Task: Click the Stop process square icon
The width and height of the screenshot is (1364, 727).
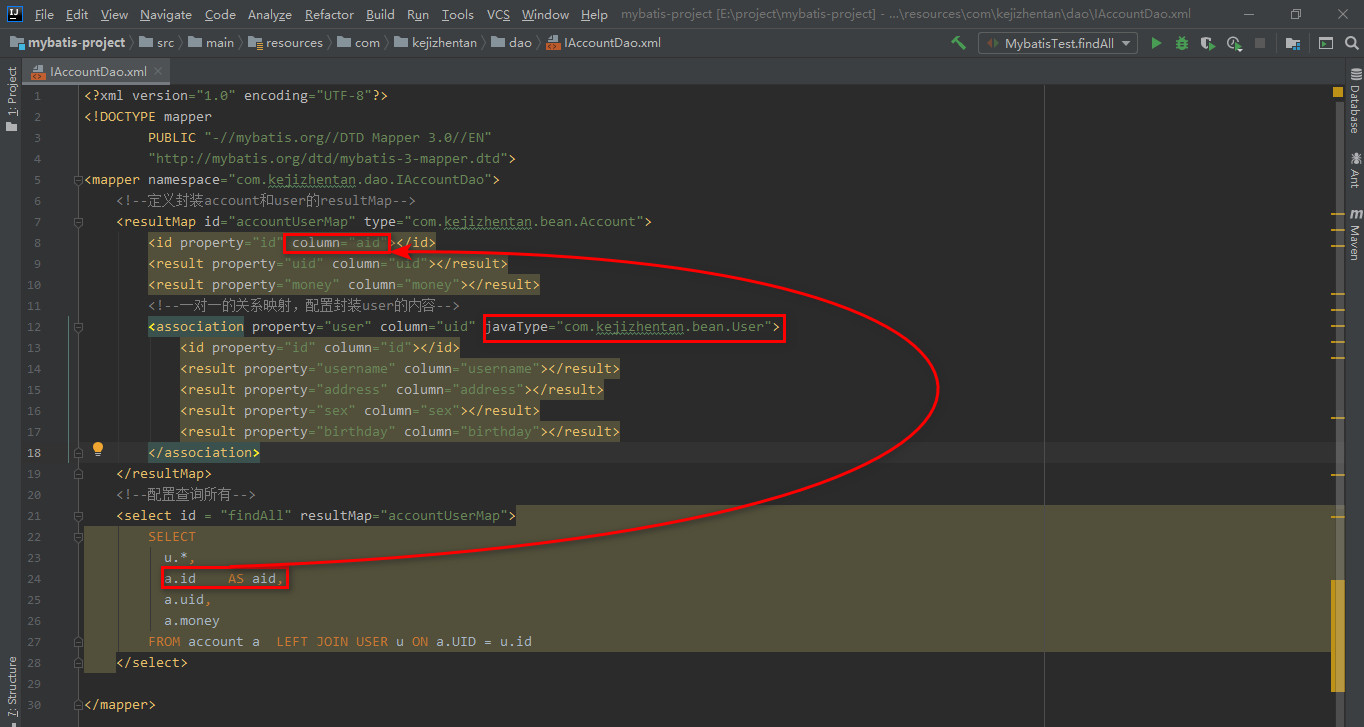Action: 1260,43
